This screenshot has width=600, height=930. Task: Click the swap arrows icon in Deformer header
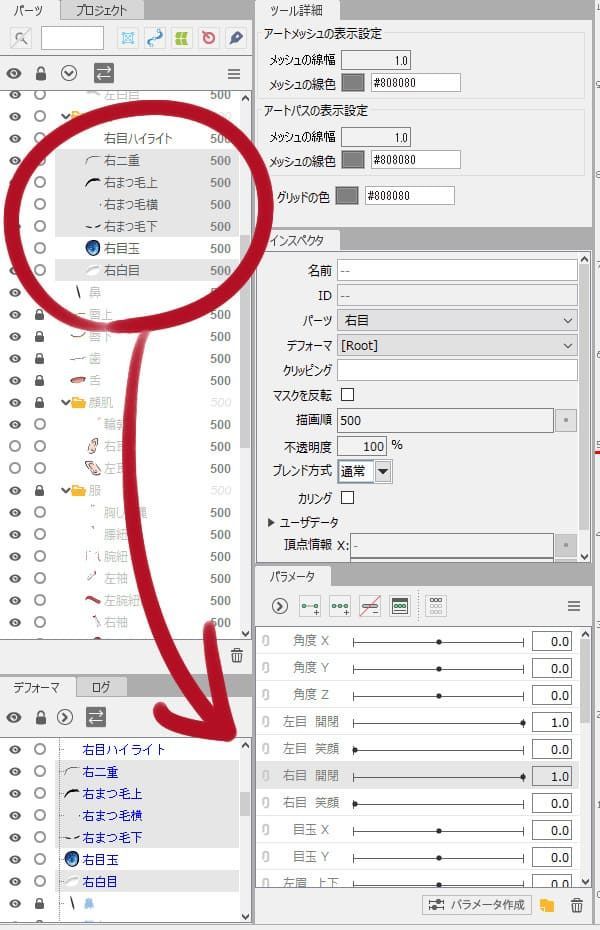tap(95, 718)
